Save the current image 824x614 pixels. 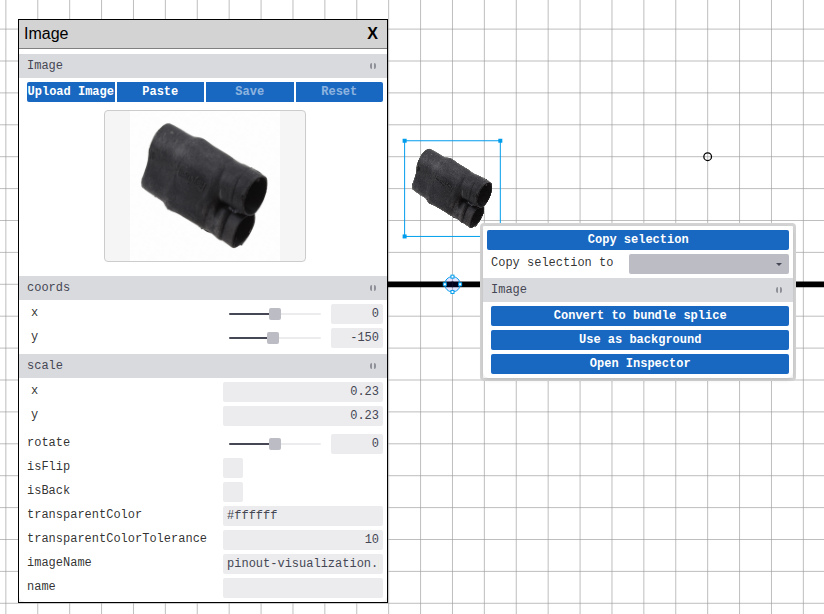pyautogui.click(x=249, y=91)
